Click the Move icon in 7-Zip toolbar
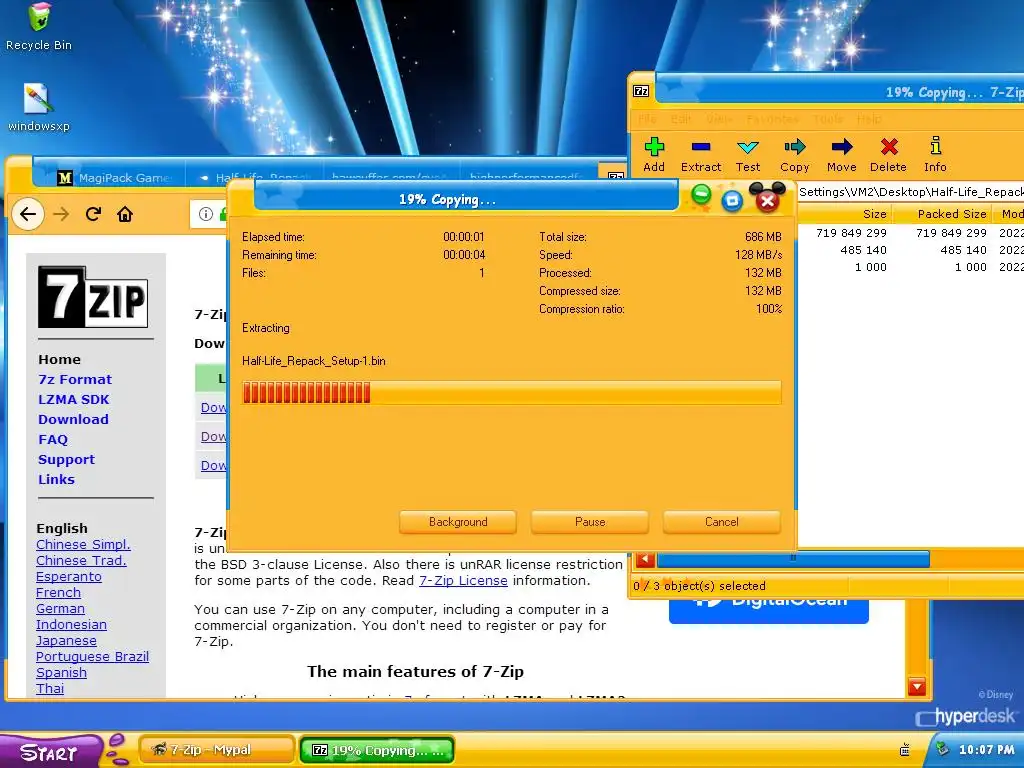Image resolution: width=1024 pixels, height=768 pixels. tap(842, 147)
